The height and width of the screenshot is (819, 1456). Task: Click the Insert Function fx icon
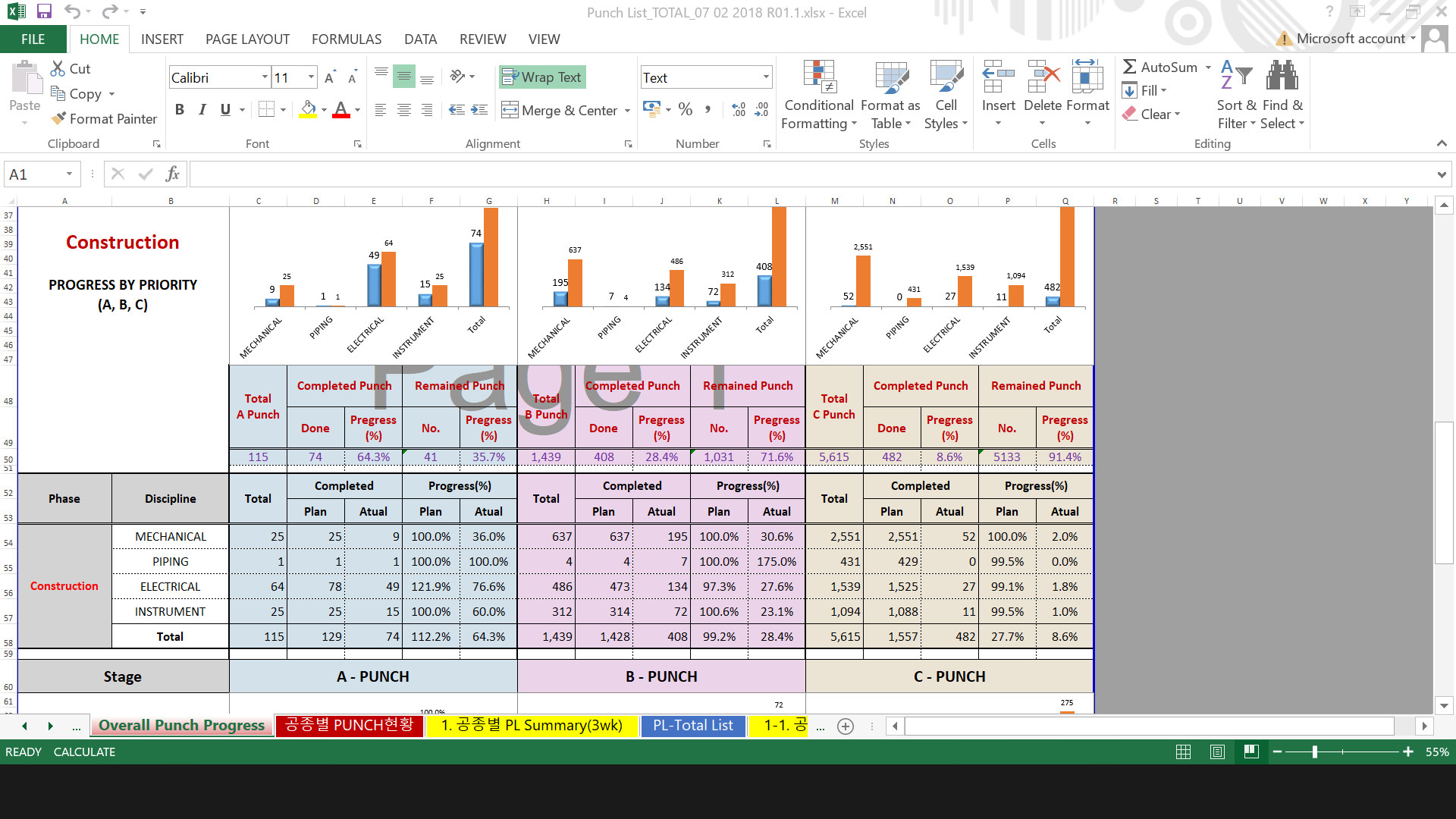click(172, 174)
